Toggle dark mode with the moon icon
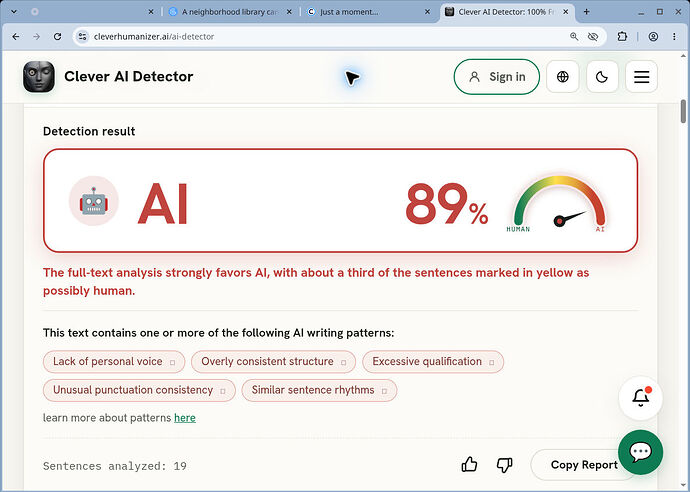The width and height of the screenshot is (690, 492). click(602, 77)
